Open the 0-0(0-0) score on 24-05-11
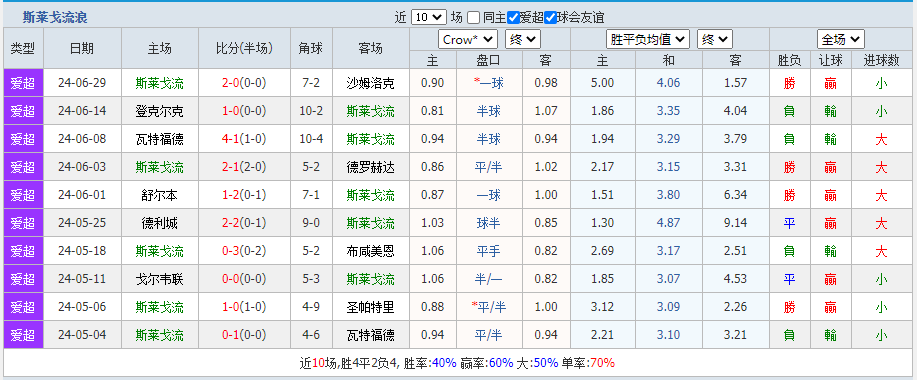917x380 pixels. (244, 279)
